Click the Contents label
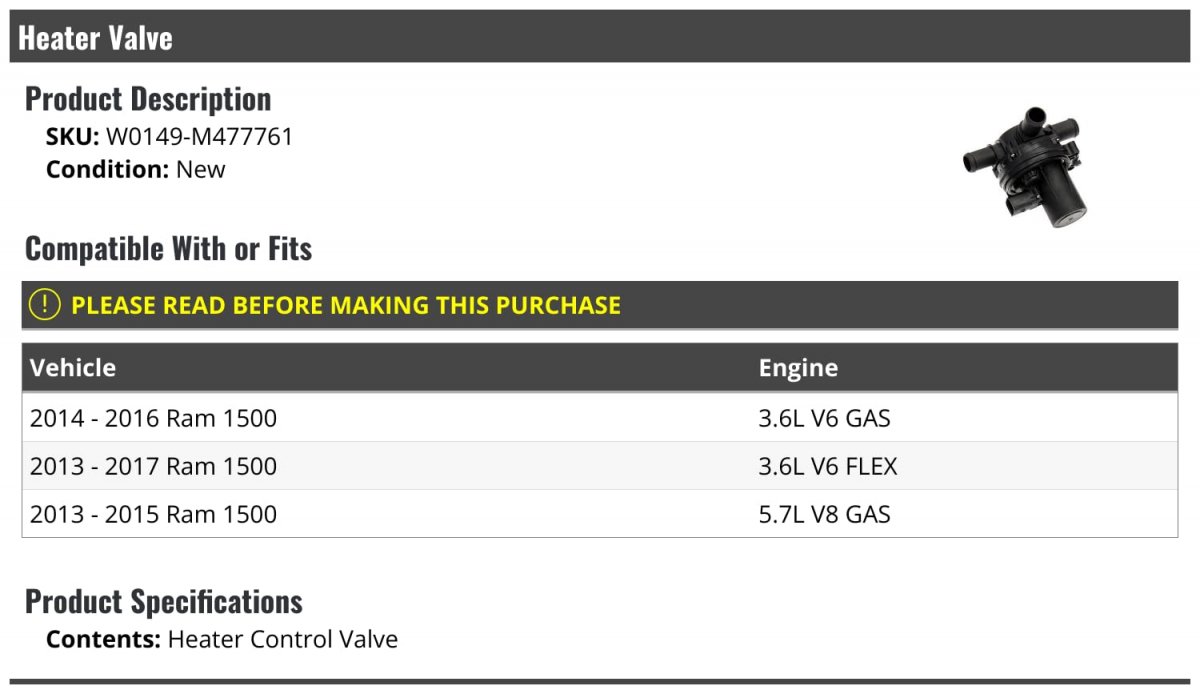 coord(103,639)
